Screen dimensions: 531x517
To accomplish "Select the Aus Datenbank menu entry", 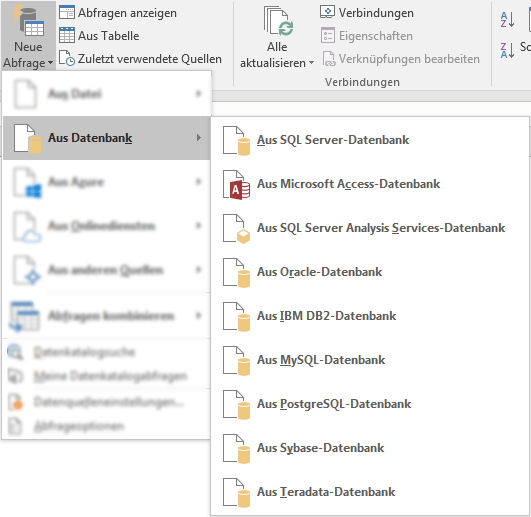I will pyautogui.click(x=107, y=138).
